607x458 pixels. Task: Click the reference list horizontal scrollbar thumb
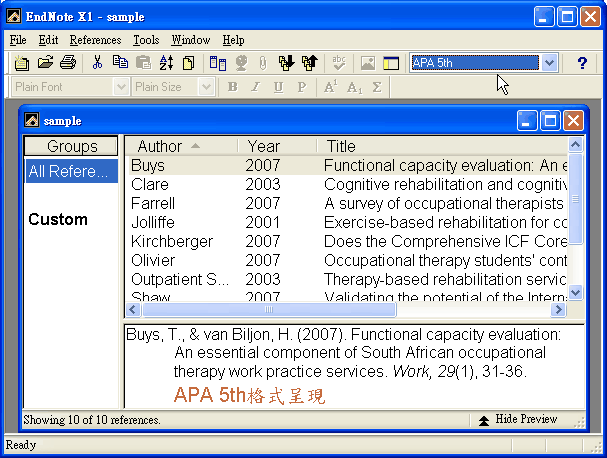click(269, 310)
